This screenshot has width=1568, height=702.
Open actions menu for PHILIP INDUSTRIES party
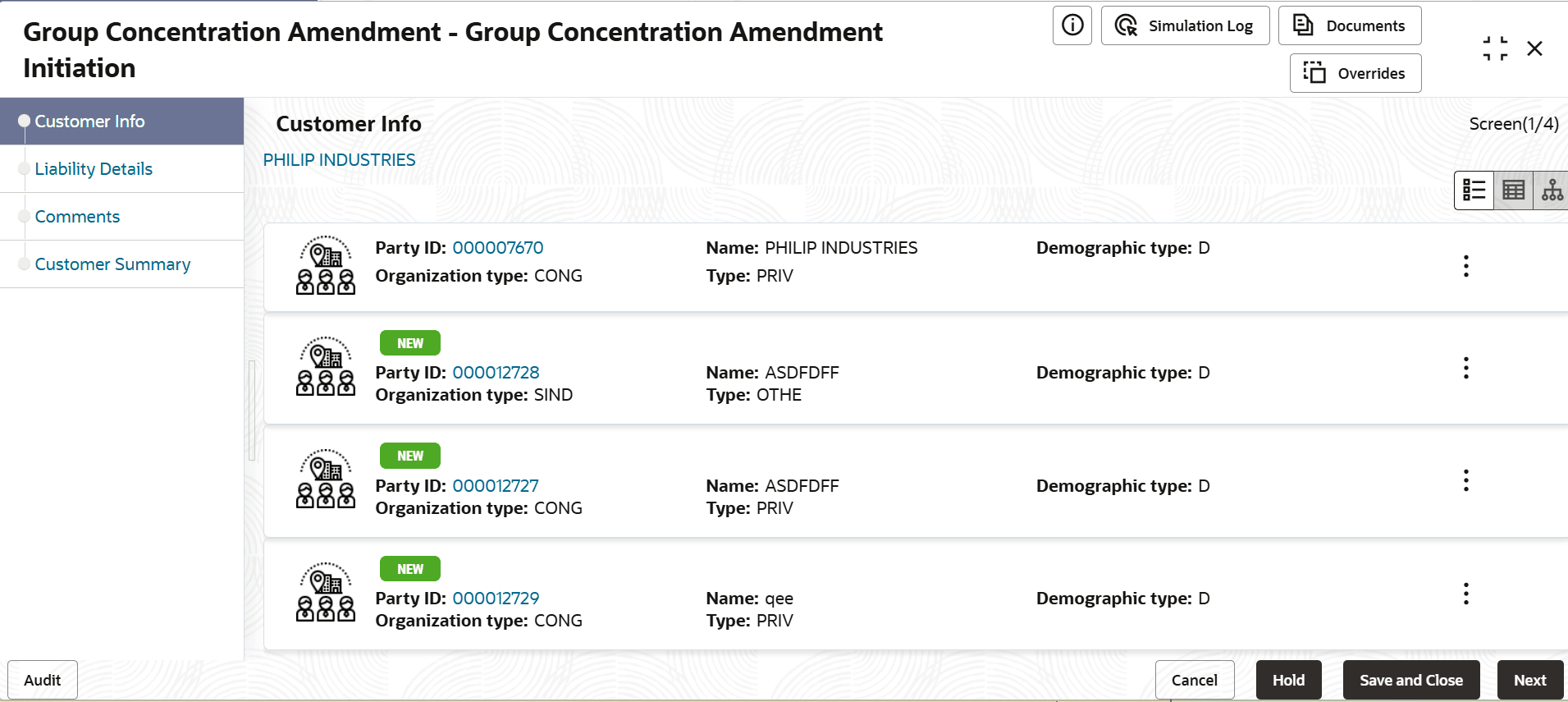point(1465,266)
